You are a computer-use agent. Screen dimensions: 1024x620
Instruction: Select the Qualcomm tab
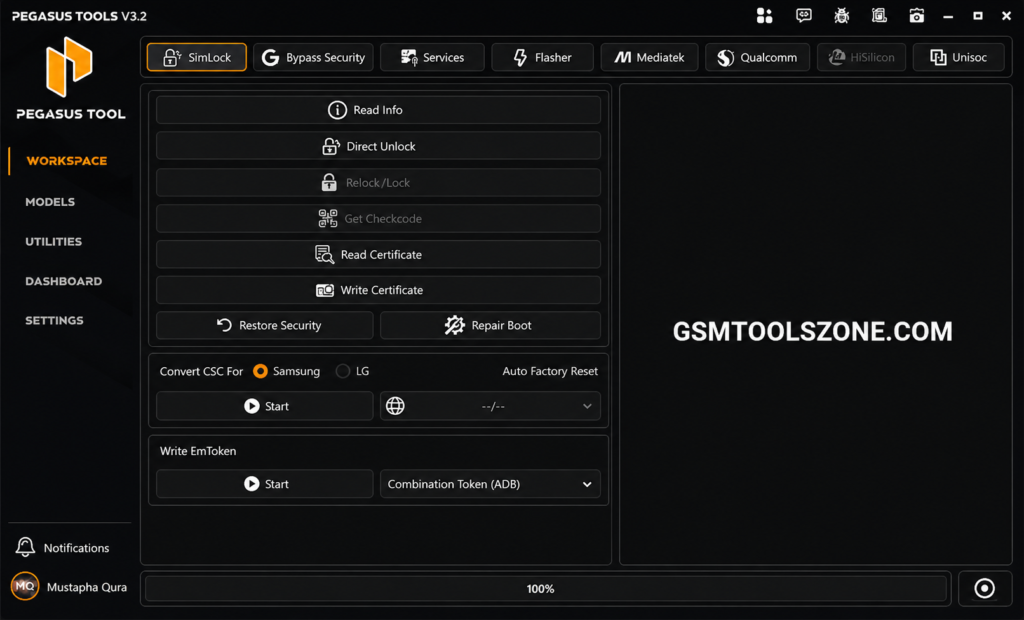pos(757,57)
